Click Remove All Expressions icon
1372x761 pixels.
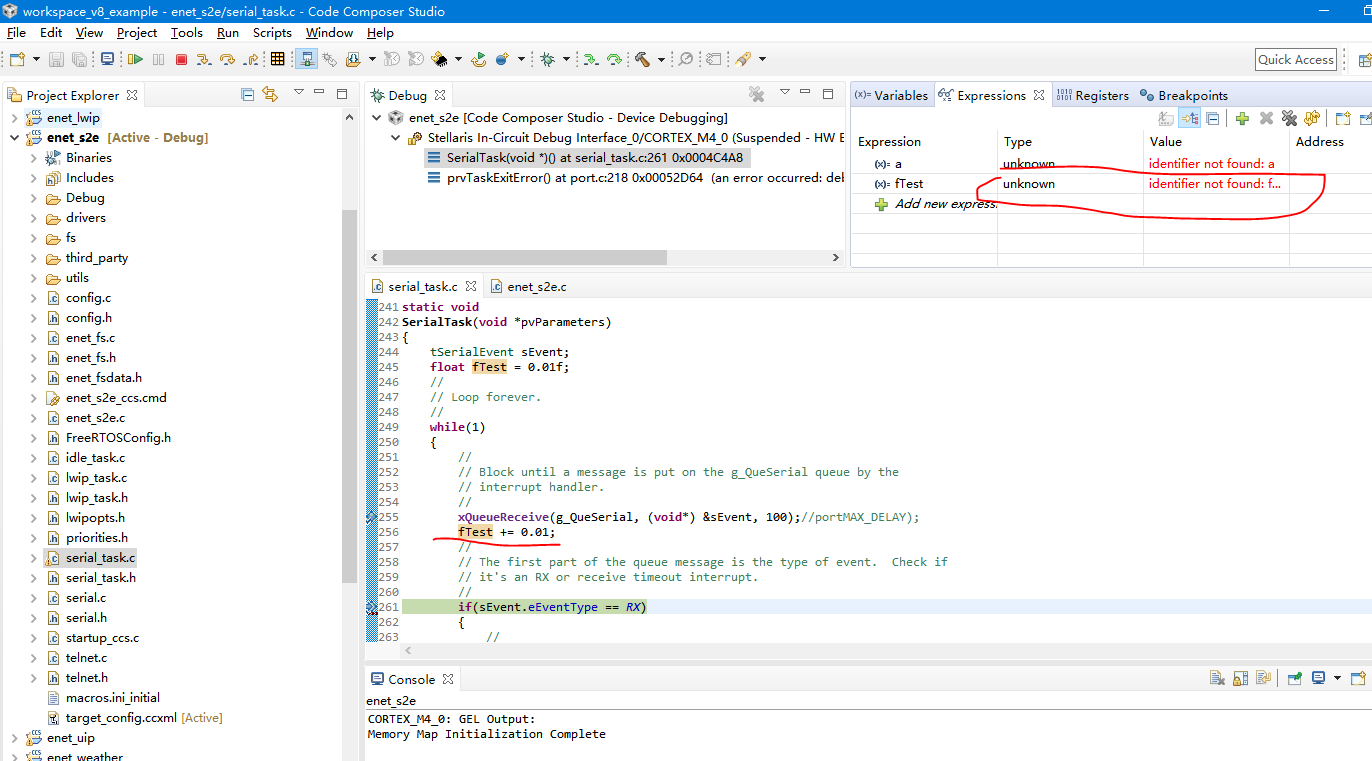[x=1289, y=119]
